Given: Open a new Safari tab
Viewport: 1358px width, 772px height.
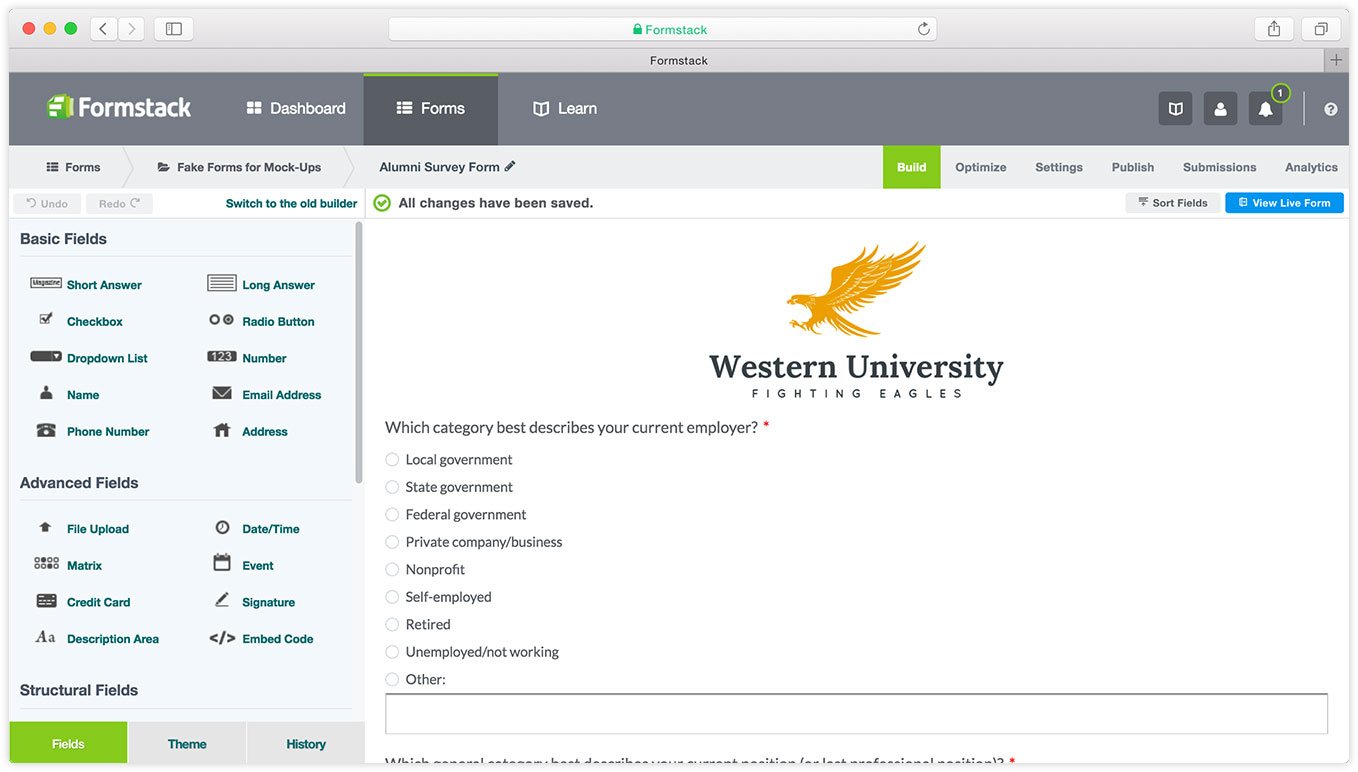Looking at the screenshot, I should pos(1336,60).
